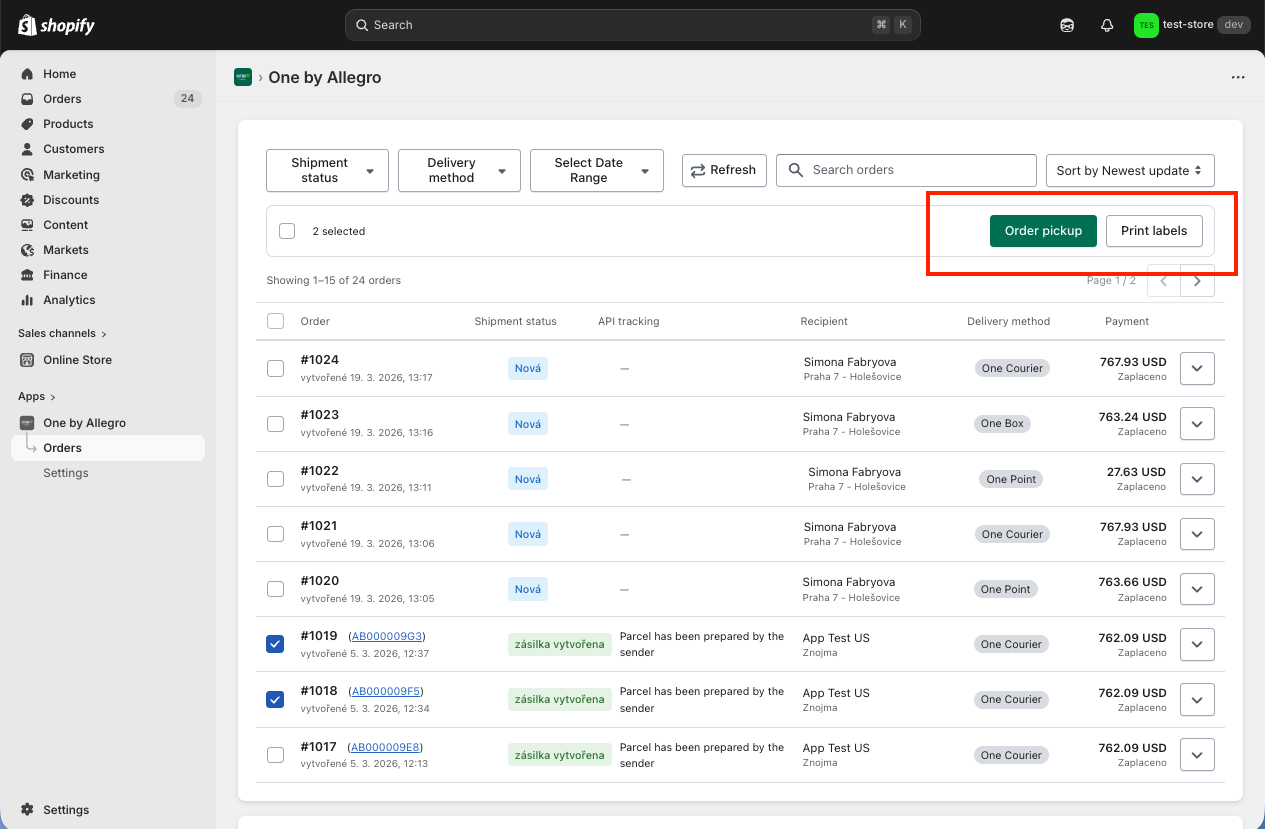Screen dimensions: 1265x829
Task: Check the select-all orders checkbox
Action: point(275,321)
